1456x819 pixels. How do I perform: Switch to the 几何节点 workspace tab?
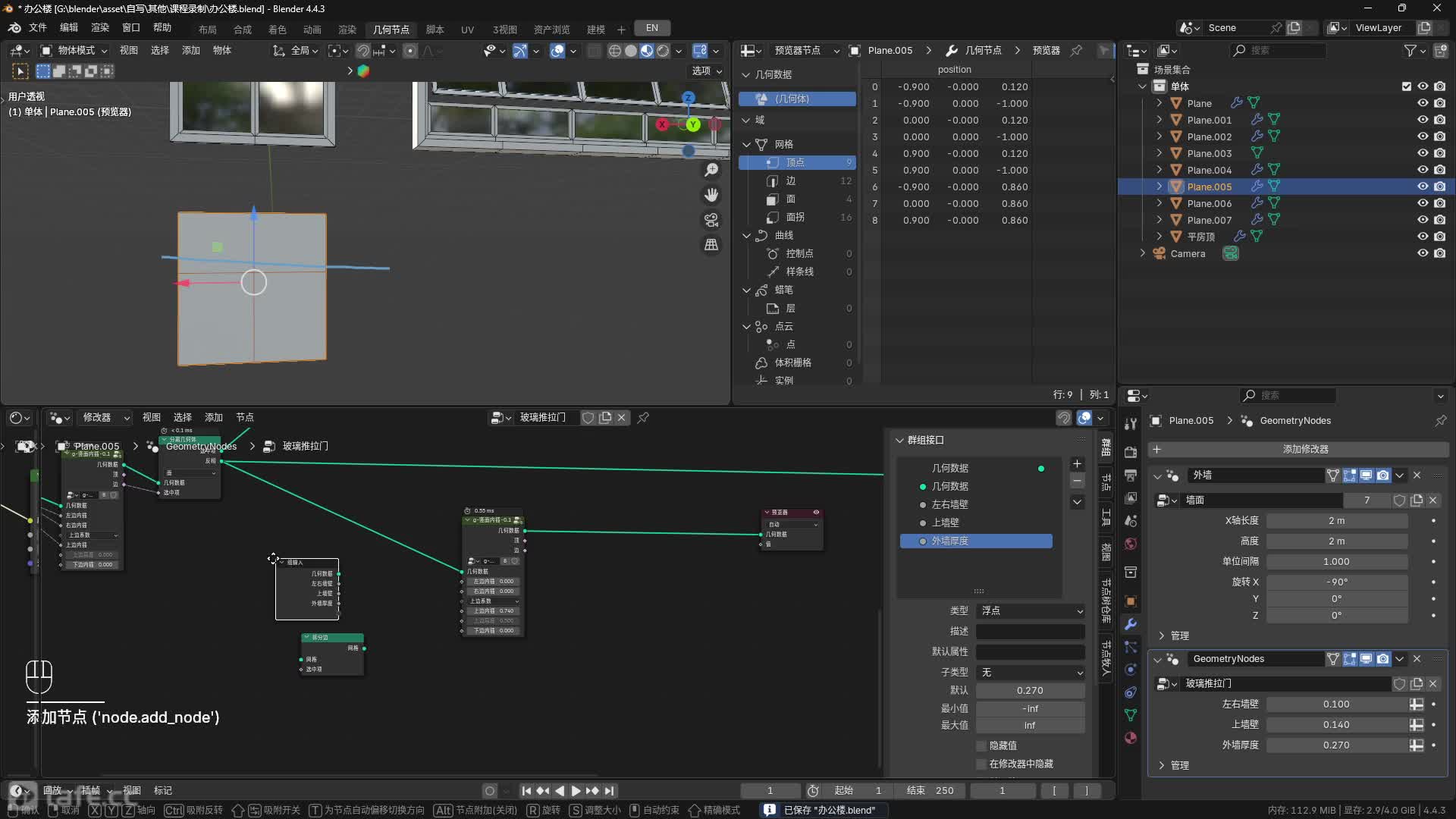[391, 30]
